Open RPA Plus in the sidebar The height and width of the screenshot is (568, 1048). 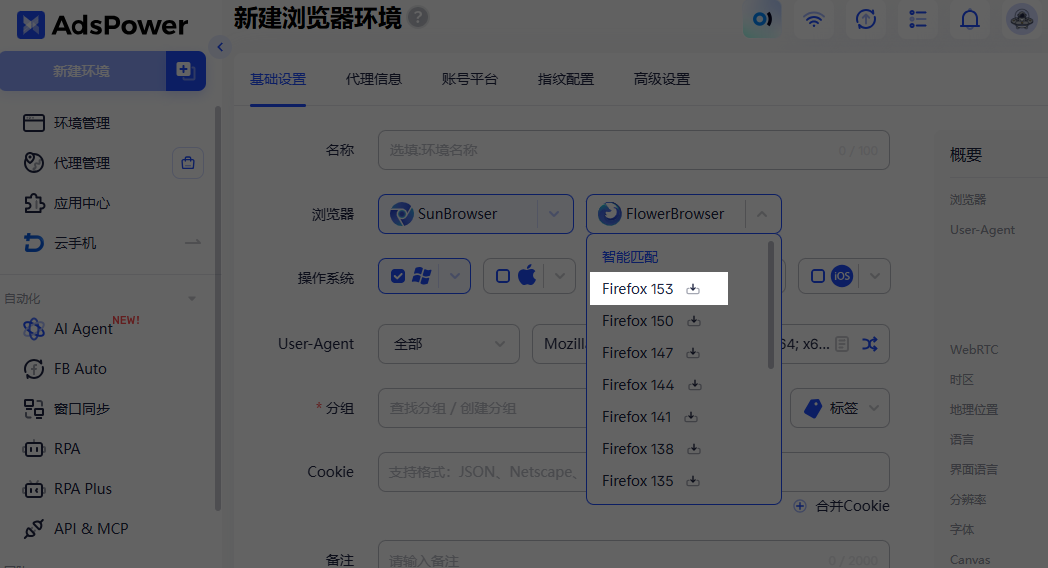[x=83, y=489]
